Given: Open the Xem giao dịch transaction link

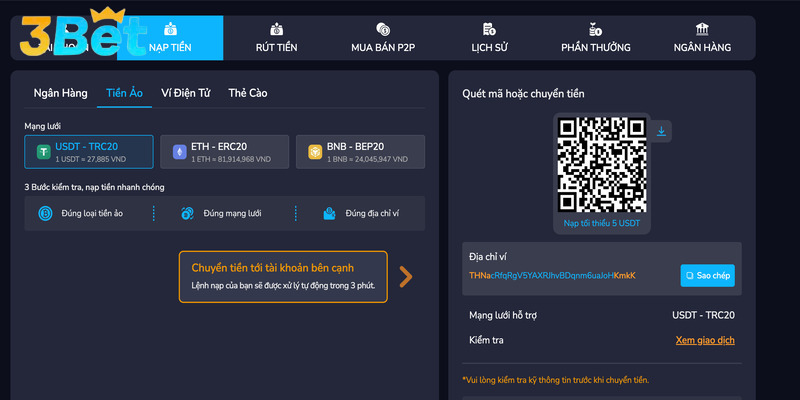Looking at the screenshot, I should tap(705, 340).
